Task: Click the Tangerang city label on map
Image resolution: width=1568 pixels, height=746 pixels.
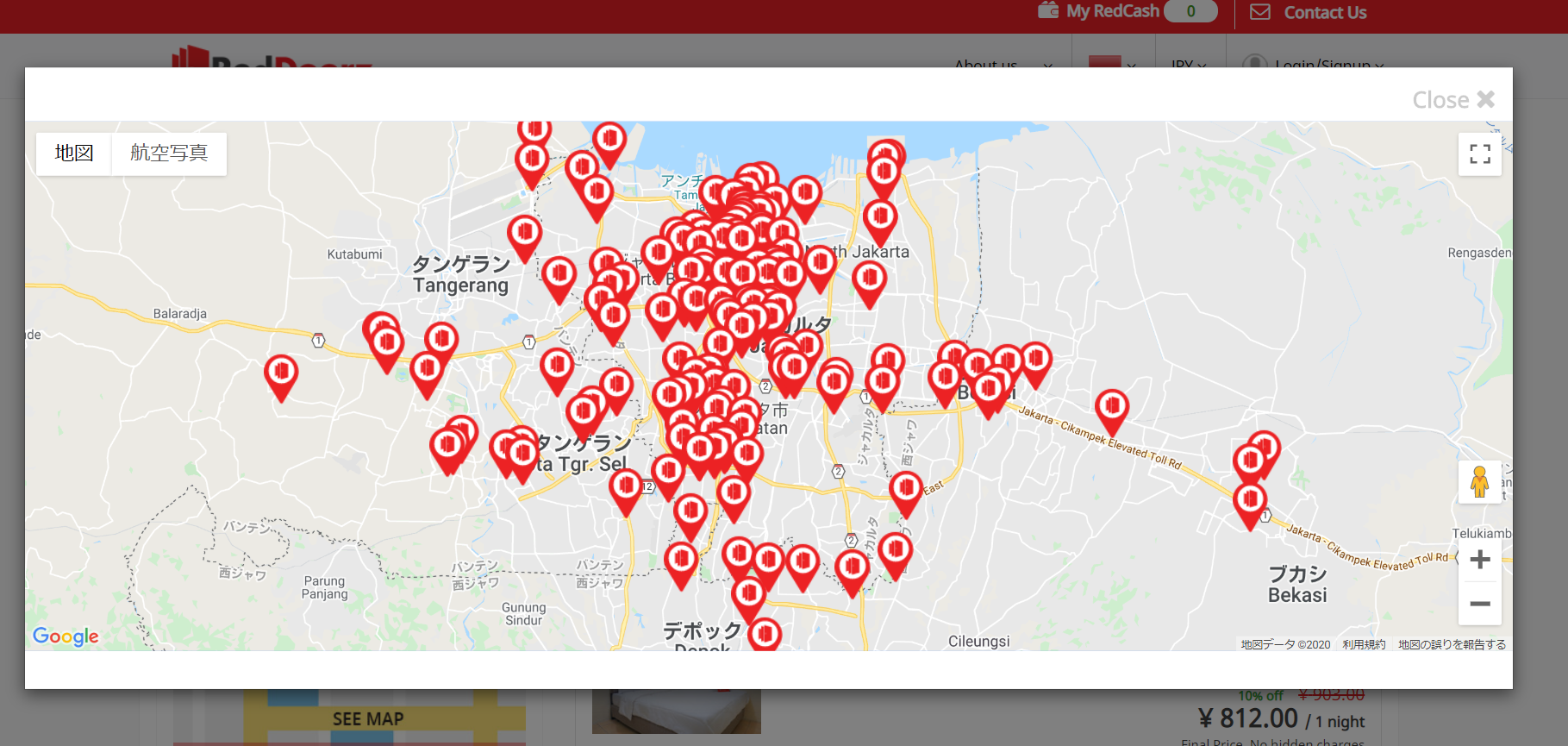Action: pos(461,275)
